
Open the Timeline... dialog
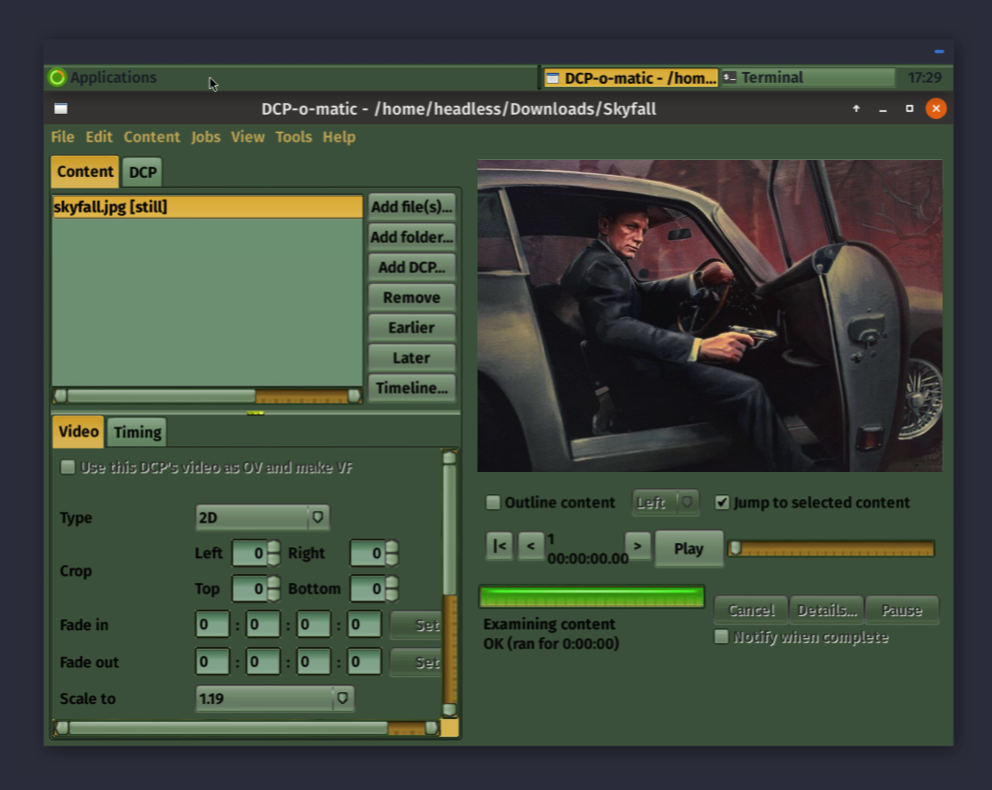(411, 388)
